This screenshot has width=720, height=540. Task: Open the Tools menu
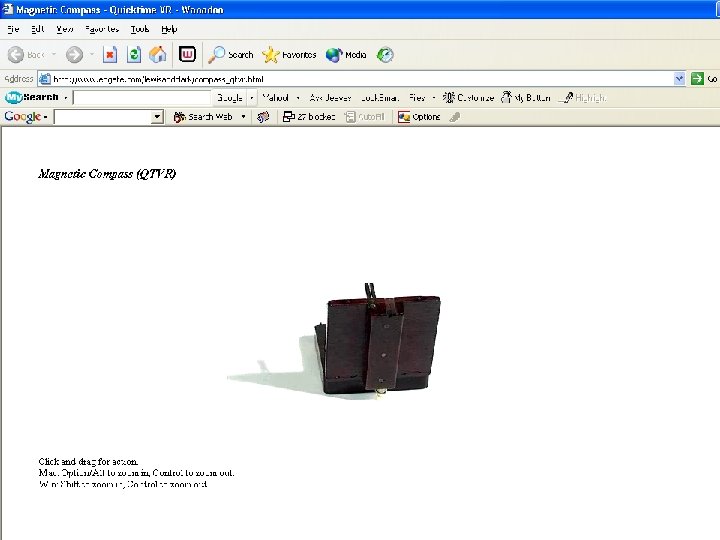tap(140, 29)
